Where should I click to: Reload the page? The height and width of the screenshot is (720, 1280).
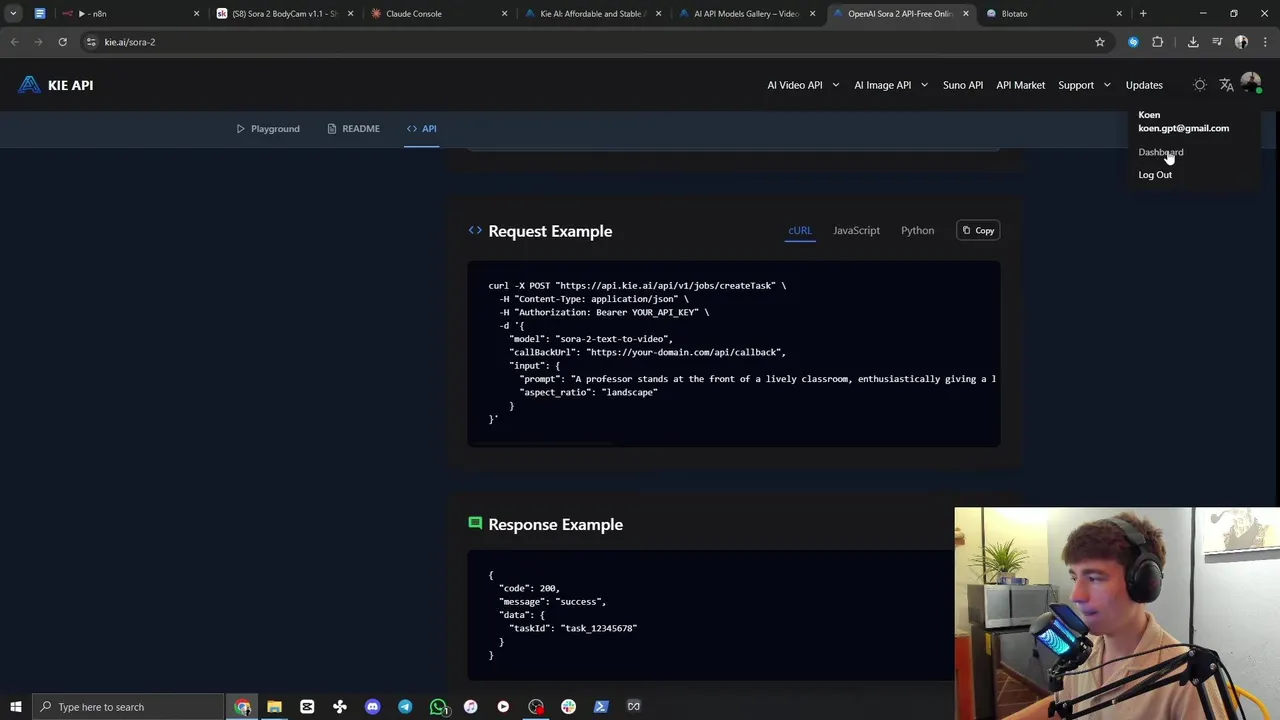pyautogui.click(x=62, y=42)
